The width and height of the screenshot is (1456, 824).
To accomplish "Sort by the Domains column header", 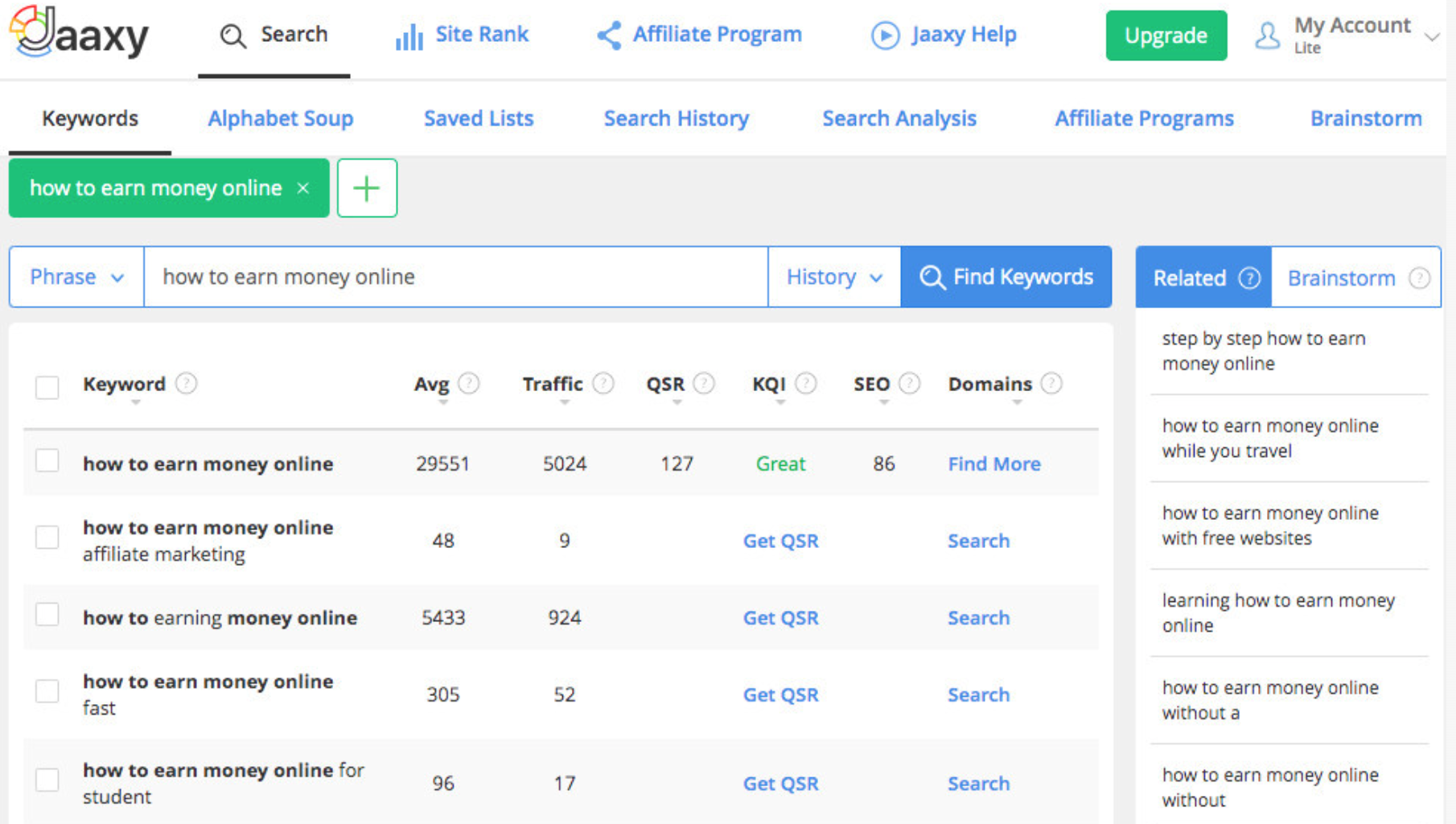I will tap(990, 385).
